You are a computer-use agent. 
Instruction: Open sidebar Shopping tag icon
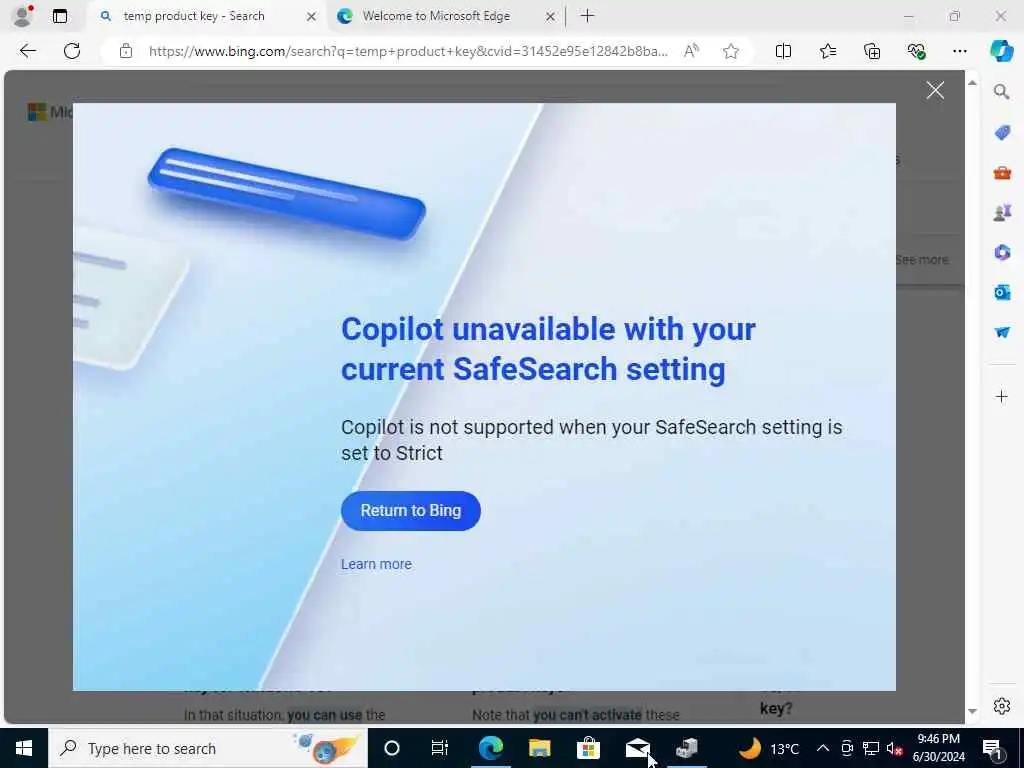[x=1002, y=133]
